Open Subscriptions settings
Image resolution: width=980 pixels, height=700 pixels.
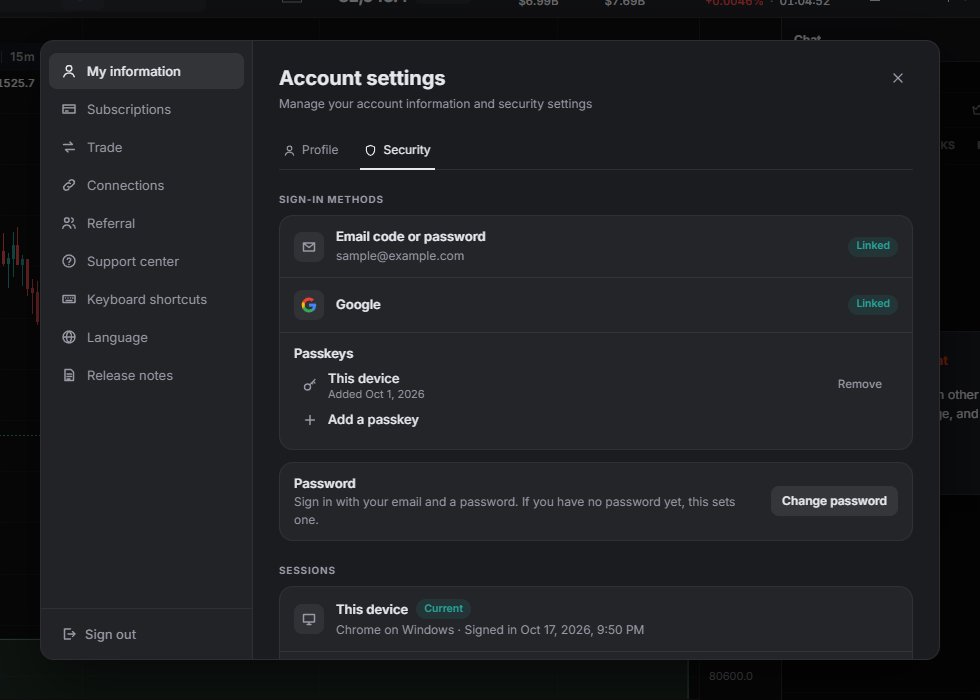point(146,109)
